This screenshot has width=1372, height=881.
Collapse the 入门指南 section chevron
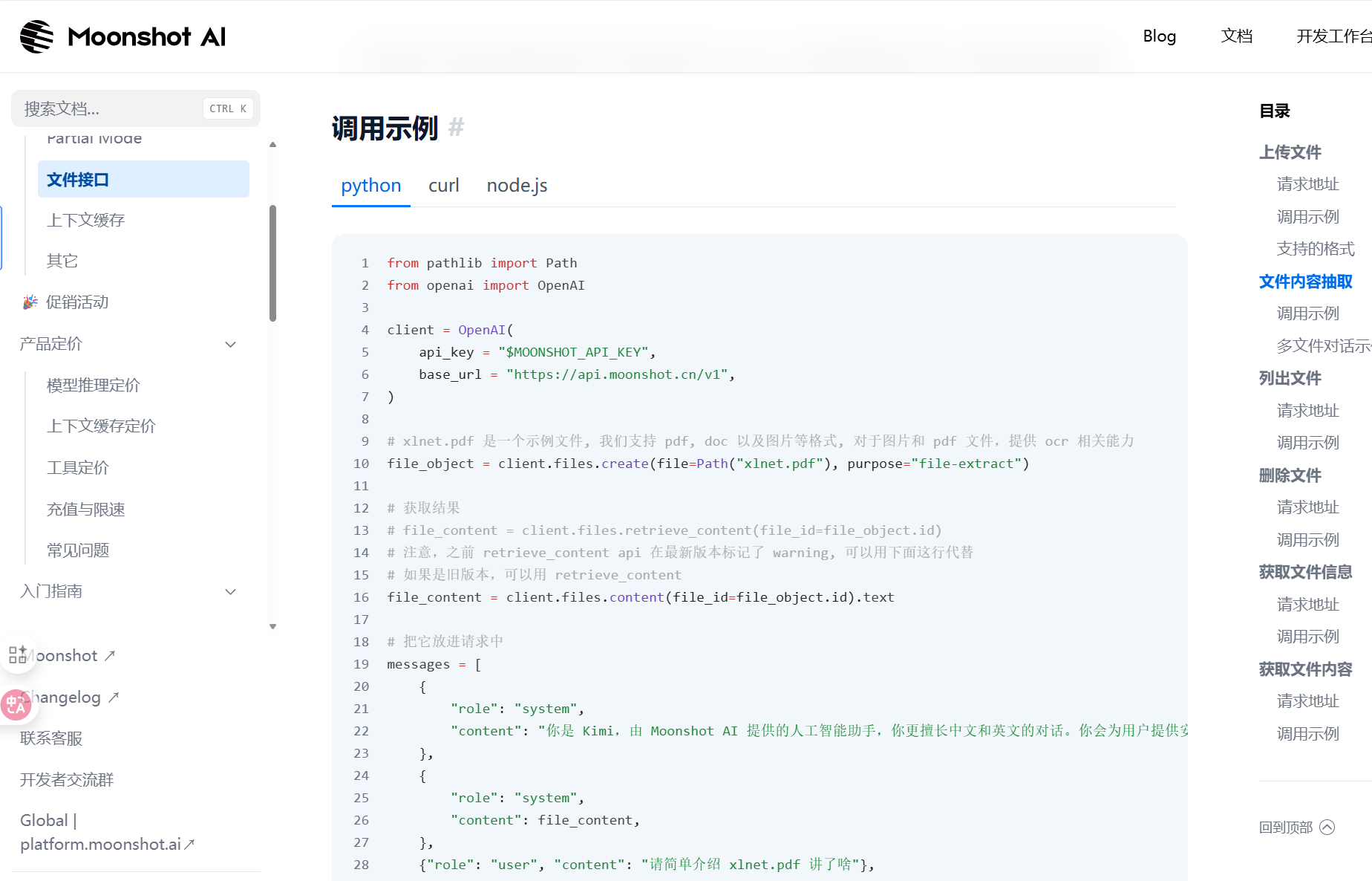(x=231, y=591)
